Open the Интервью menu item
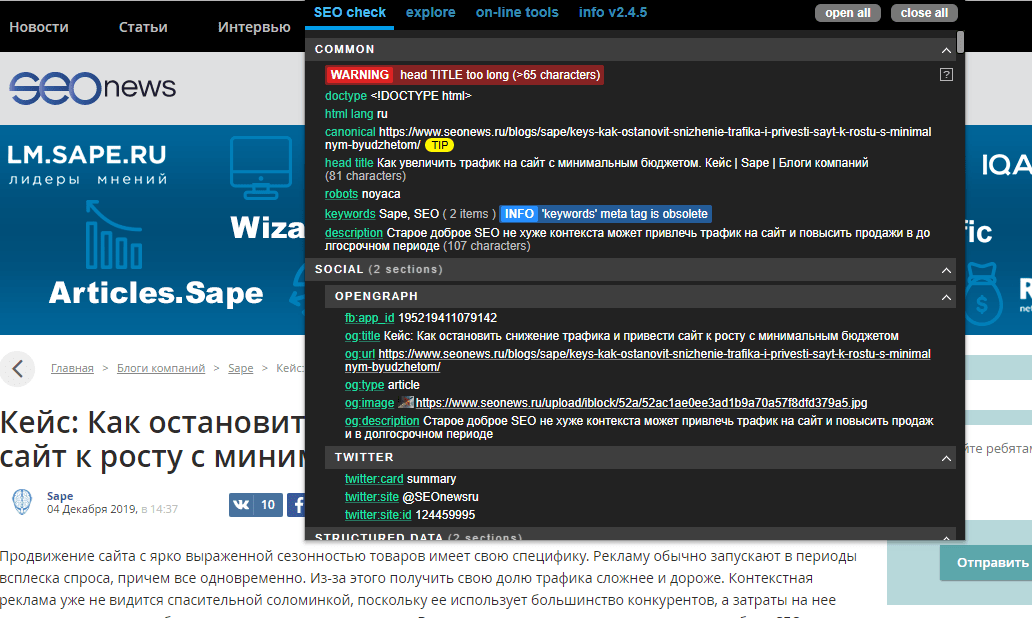 (x=254, y=27)
